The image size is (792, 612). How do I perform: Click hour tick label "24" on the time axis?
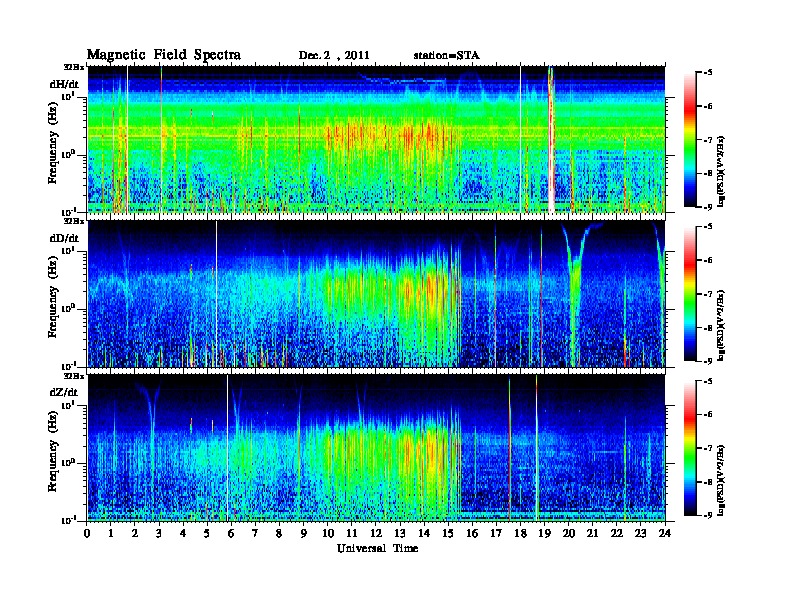click(665, 534)
